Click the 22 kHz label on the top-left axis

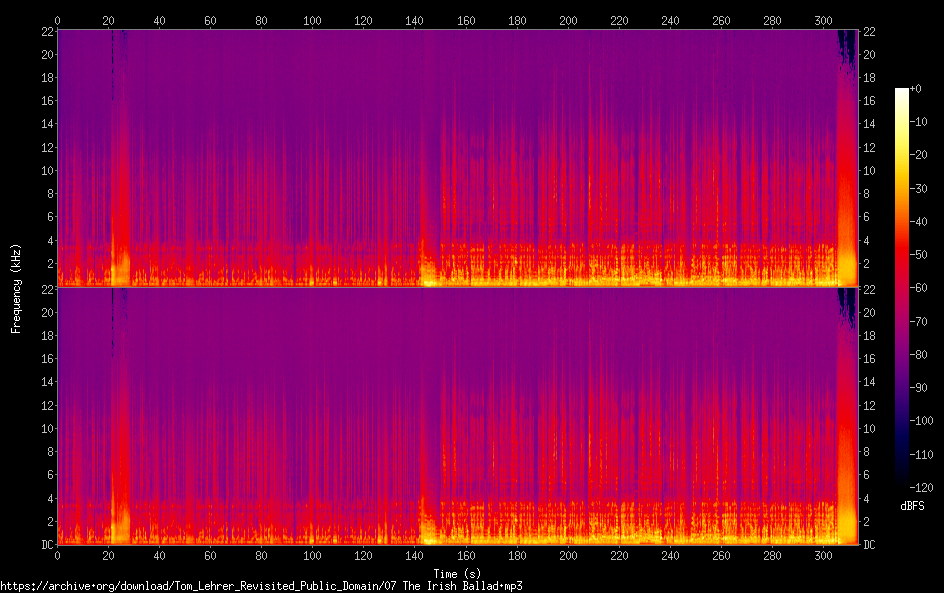tap(48, 31)
